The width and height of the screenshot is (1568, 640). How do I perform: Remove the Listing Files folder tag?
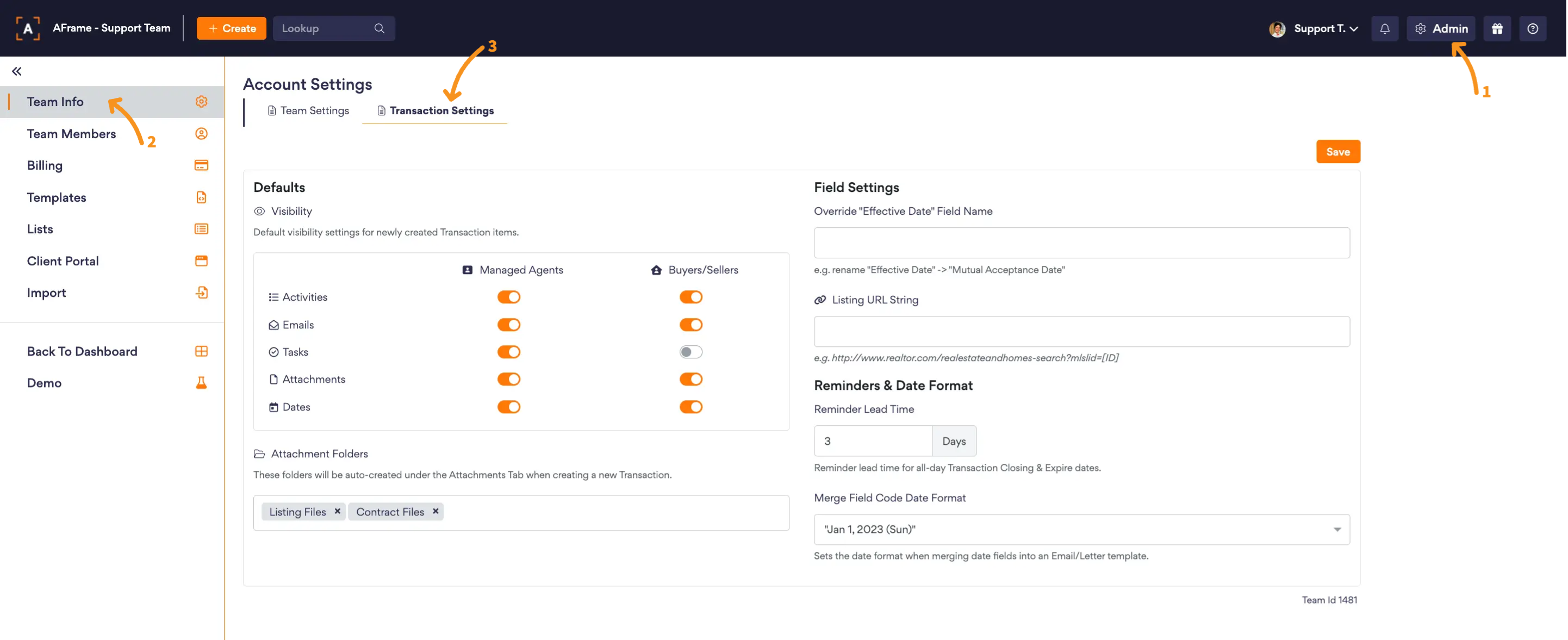pyautogui.click(x=337, y=511)
